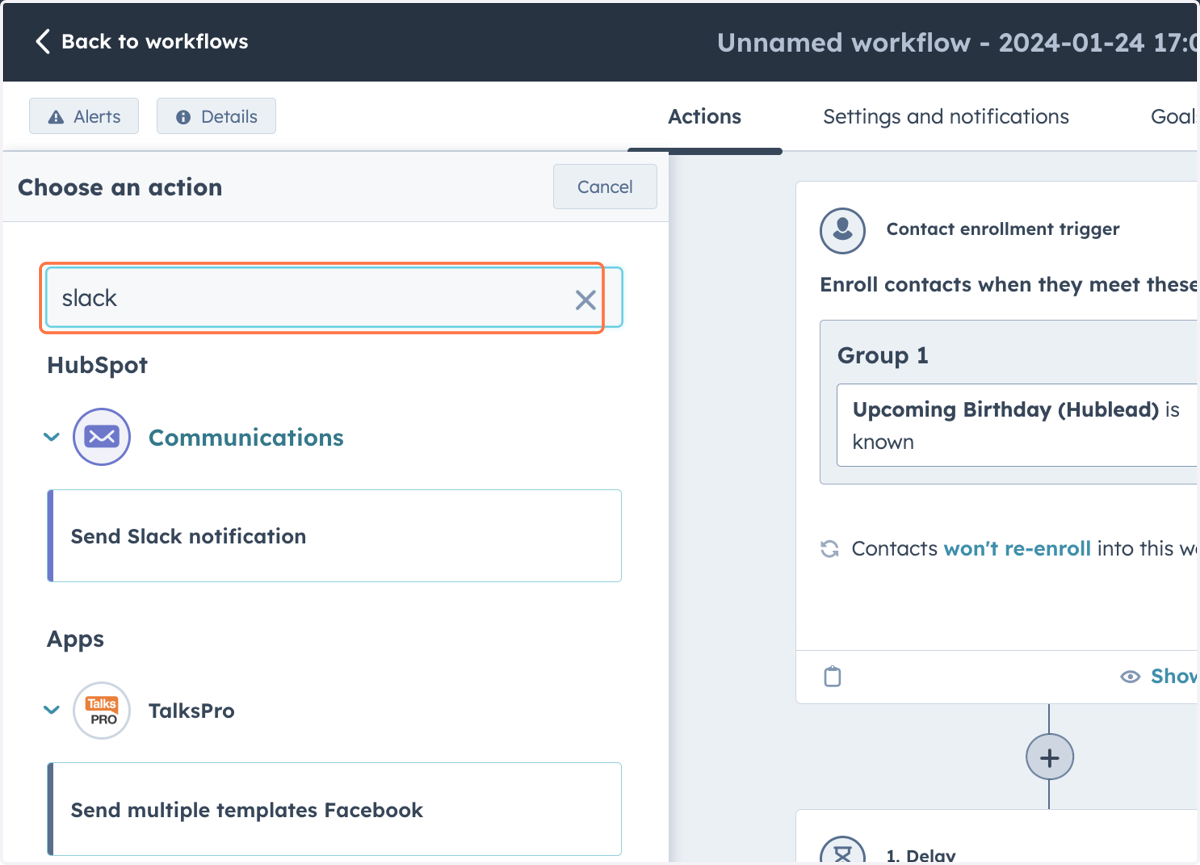
Task: Collapse the TalksPro app section chevron
Action: pos(52,711)
